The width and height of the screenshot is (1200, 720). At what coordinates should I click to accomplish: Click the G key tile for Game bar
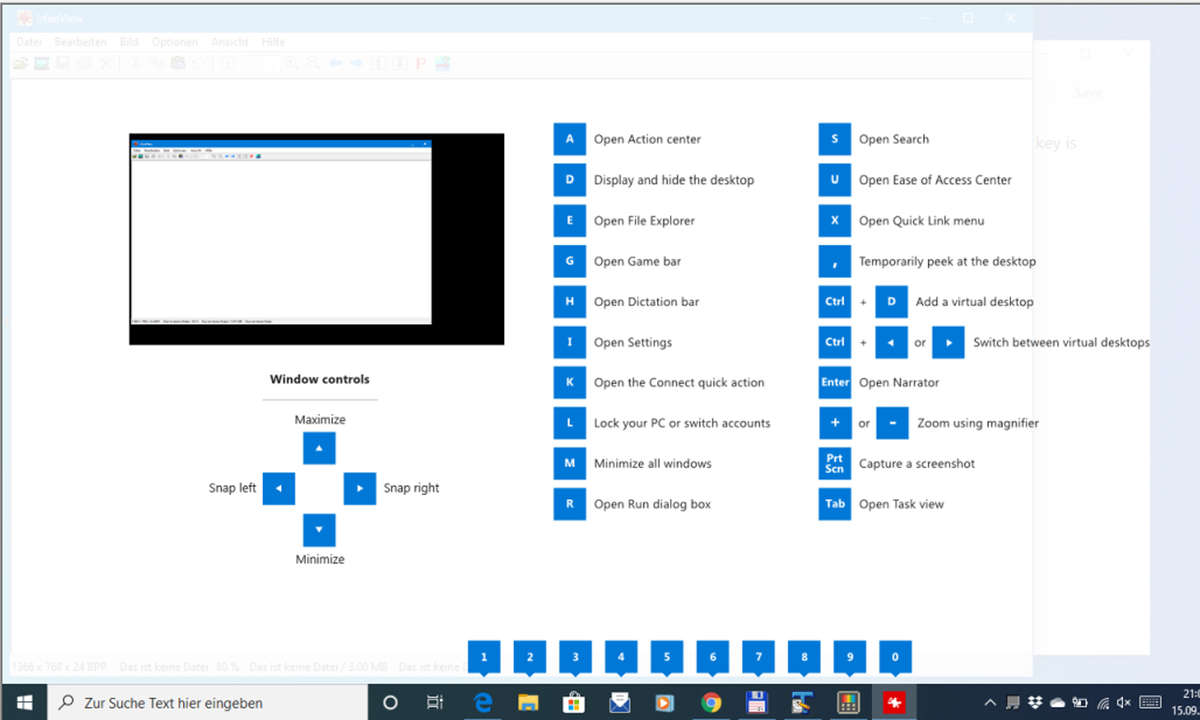569,261
